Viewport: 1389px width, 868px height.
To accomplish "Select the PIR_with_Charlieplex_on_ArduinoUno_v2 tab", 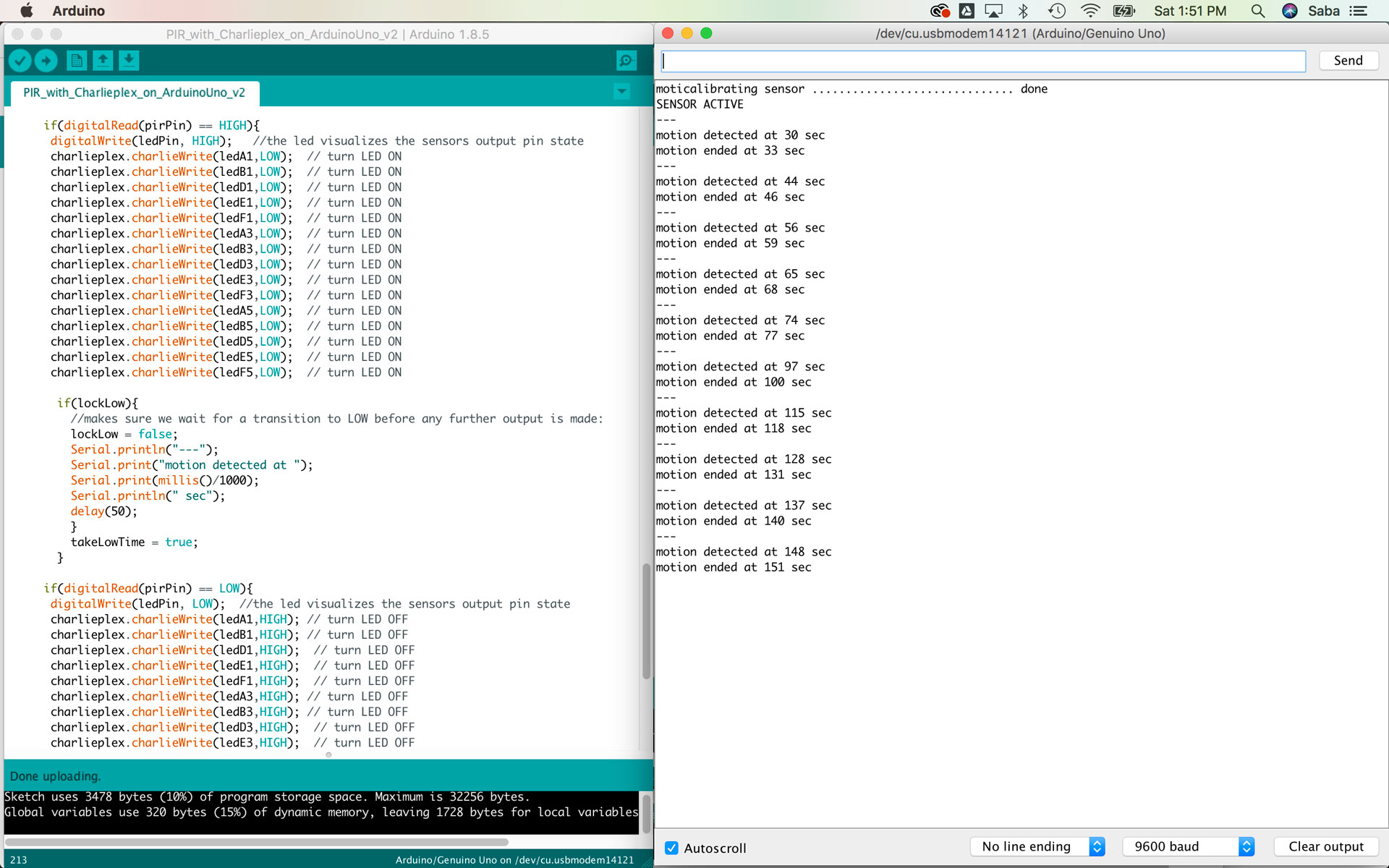I will pos(134,93).
